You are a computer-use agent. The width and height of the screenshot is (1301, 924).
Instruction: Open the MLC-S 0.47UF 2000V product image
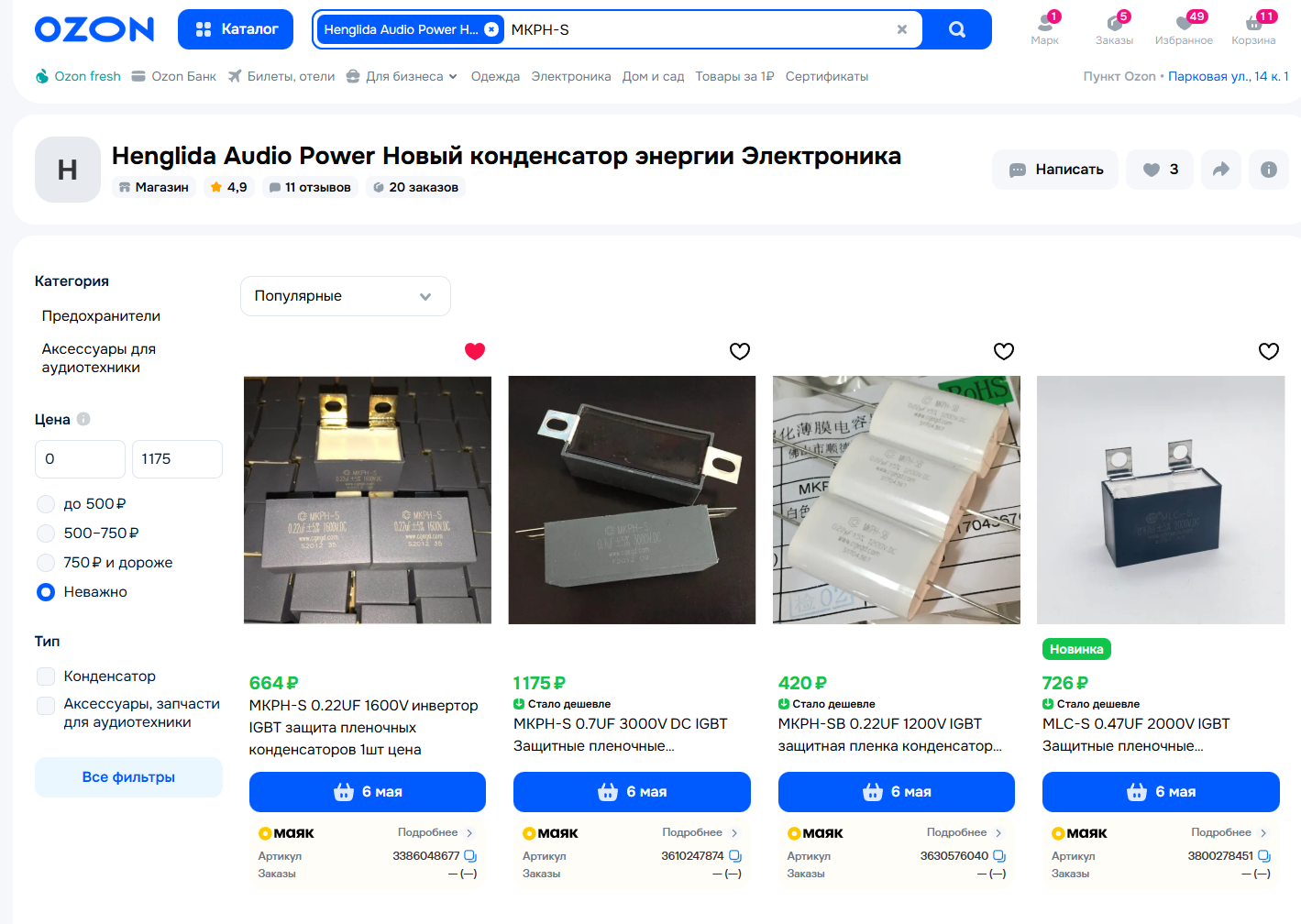coord(1161,500)
